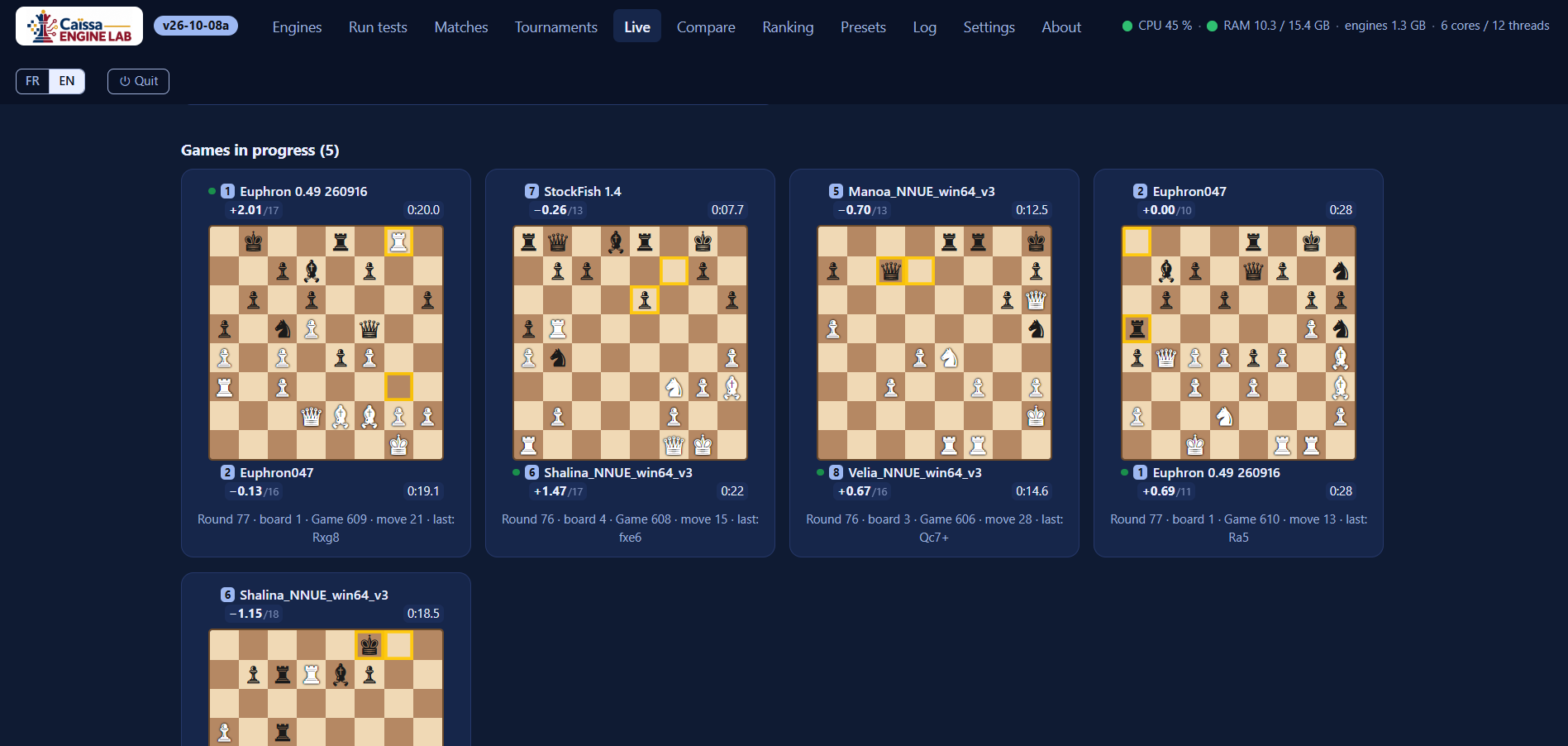Select the Live tab

pos(637,26)
